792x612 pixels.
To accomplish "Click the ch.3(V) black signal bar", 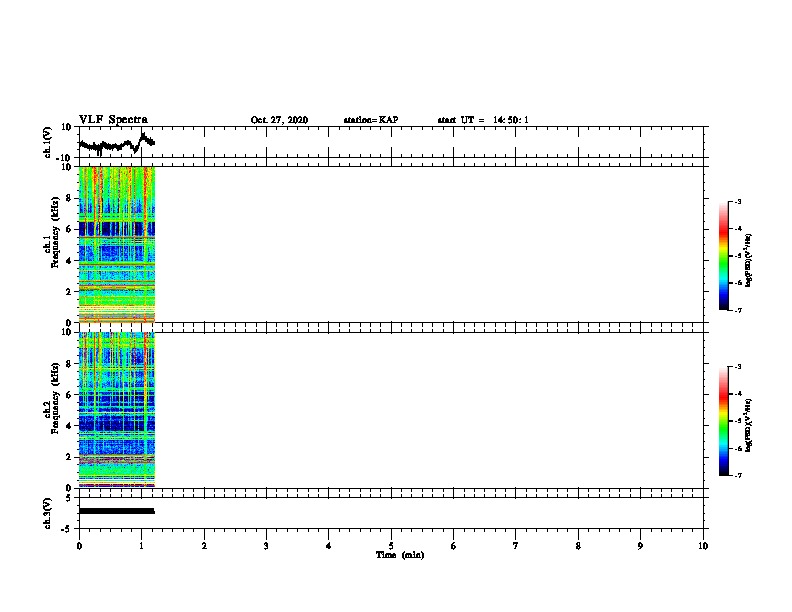I will pos(117,511).
